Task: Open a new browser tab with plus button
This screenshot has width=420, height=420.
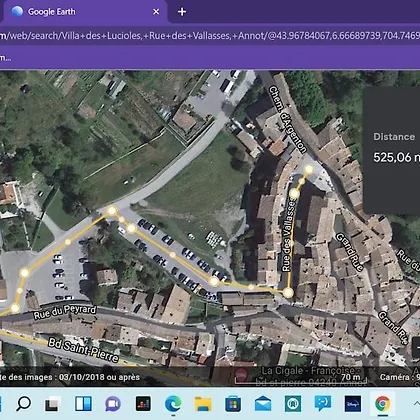Action: (182, 12)
